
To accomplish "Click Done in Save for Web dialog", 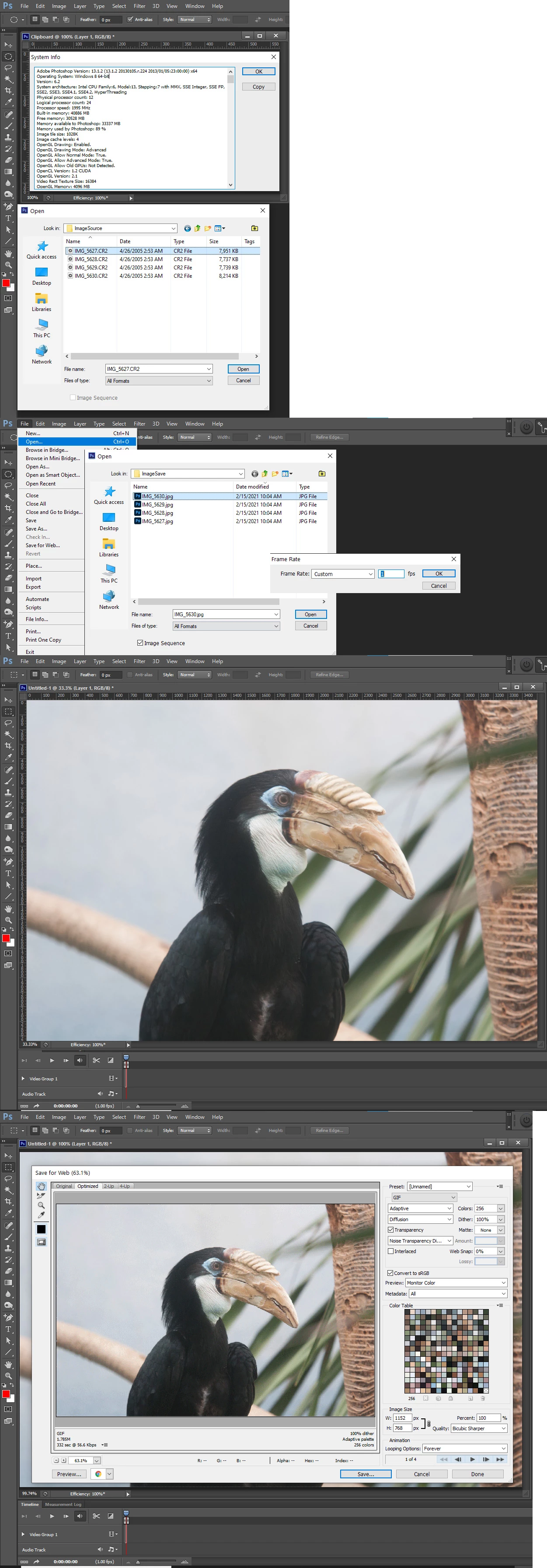I will pyautogui.click(x=477, y=1474).
